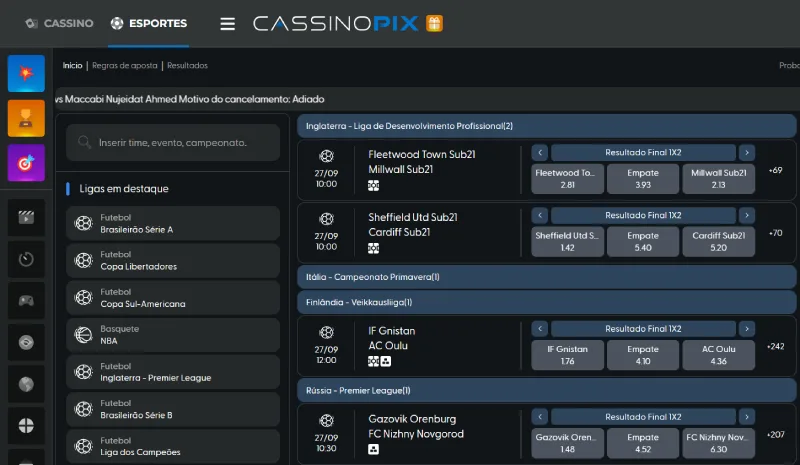The width and height of the screenshot is (800, 465).
Task: Bet on IF Gnistan at 1.76
Action: 567,355
